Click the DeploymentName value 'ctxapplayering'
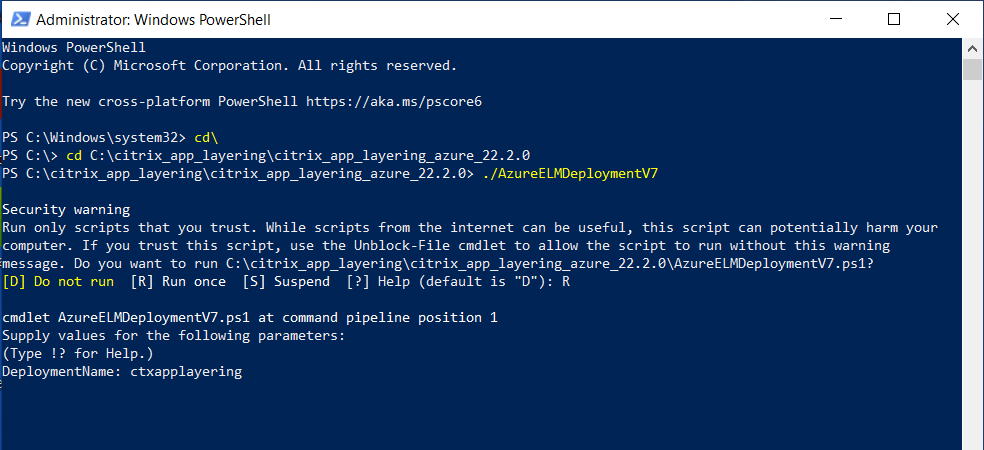The height and width of the screenshot is (450, 984). pyautogui.click(x=186, y=371)
